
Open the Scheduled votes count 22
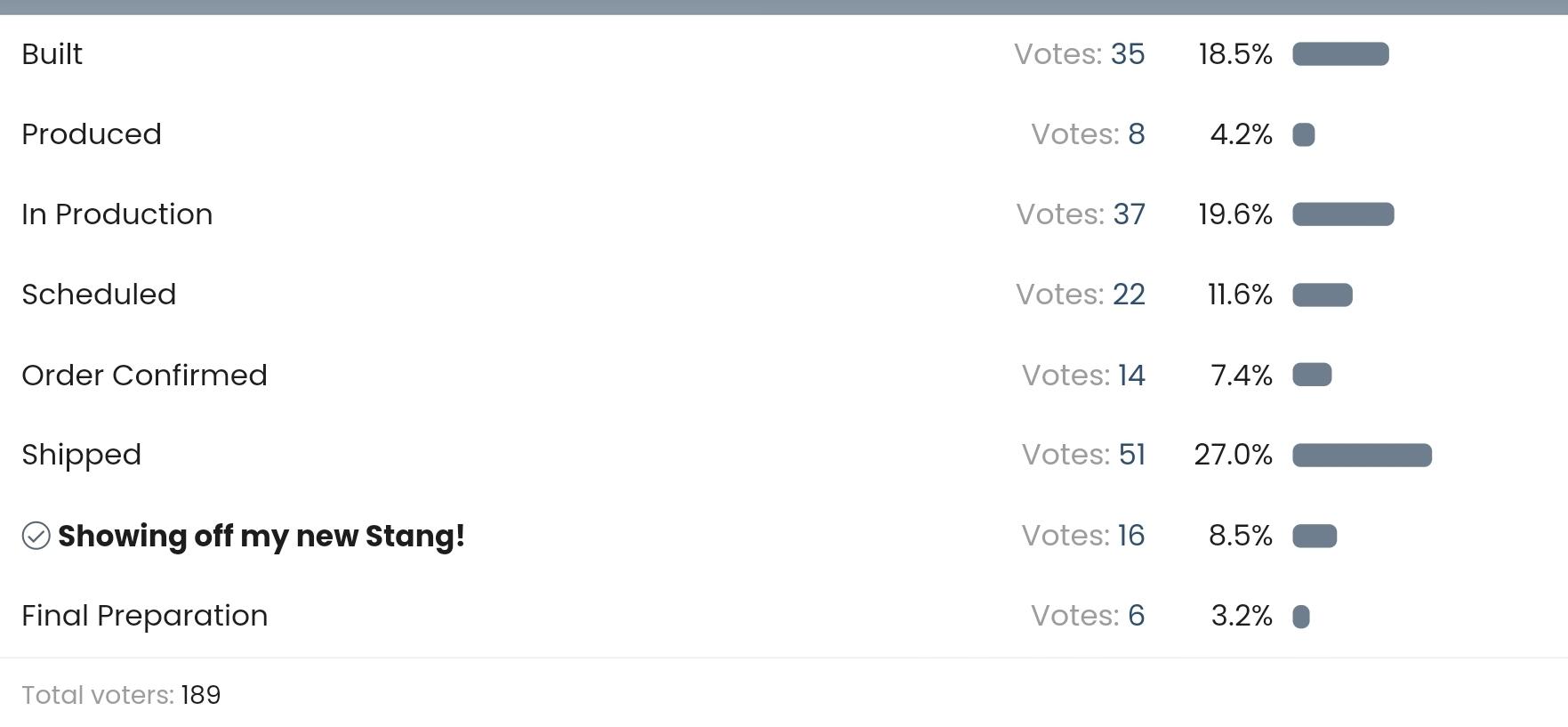tap(1129, 295)
